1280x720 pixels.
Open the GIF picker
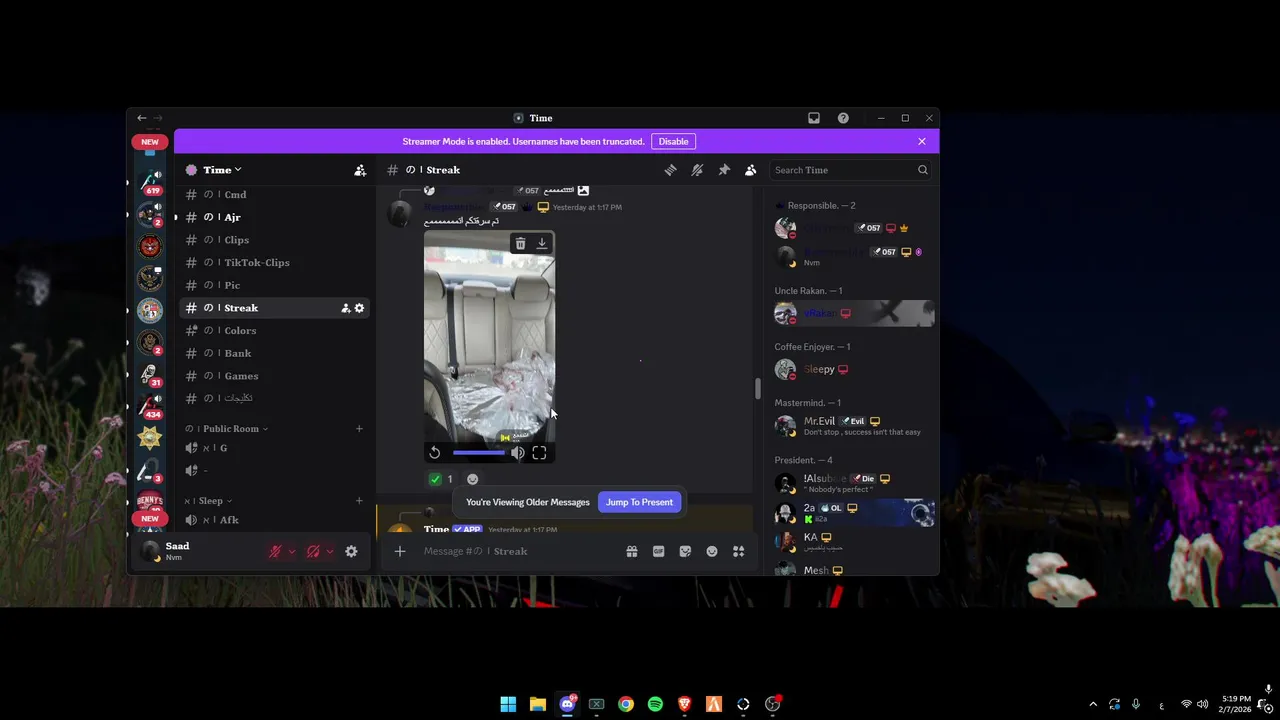[658, 551]
